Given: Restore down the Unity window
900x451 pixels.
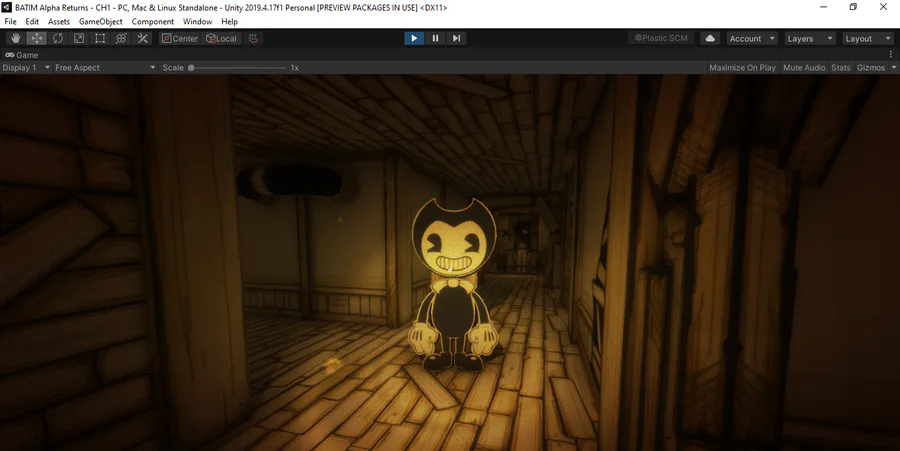Looking at the screenshot, I should pyautogui.click(x=853, y=7).
